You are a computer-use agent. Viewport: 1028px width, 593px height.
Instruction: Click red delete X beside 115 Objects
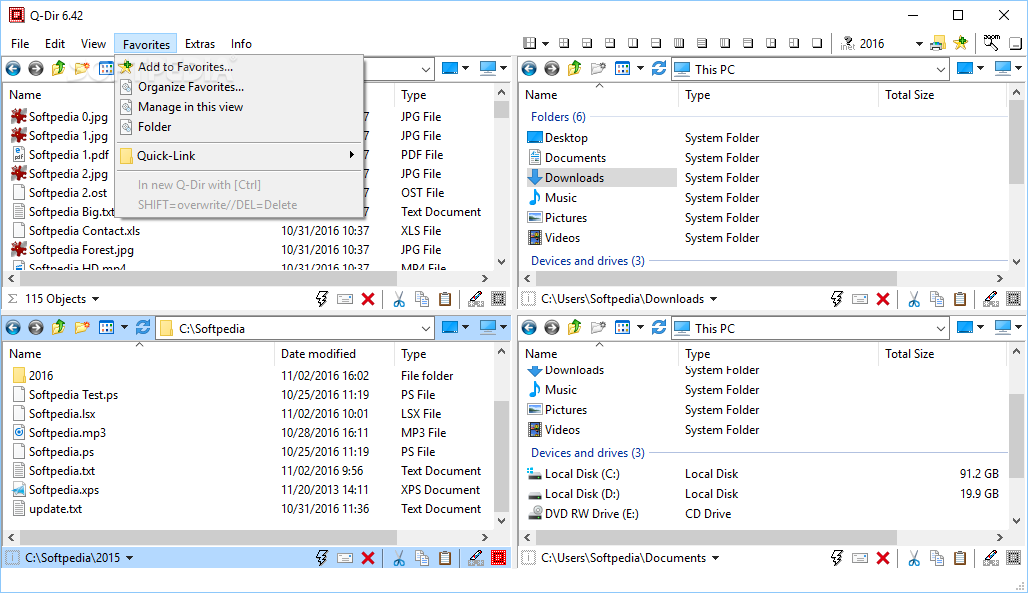tap(368, 299)
